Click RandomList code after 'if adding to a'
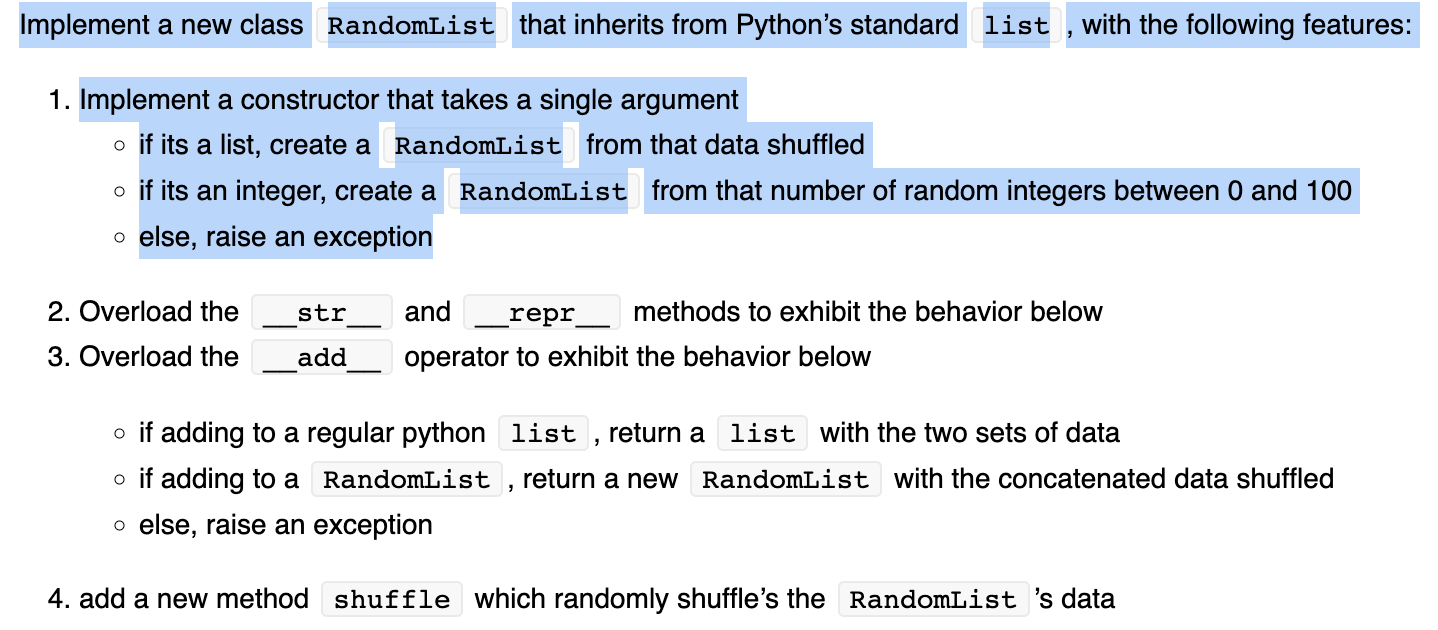The width and height of the screenshot is (1438, 630). [x=406, y=479]
